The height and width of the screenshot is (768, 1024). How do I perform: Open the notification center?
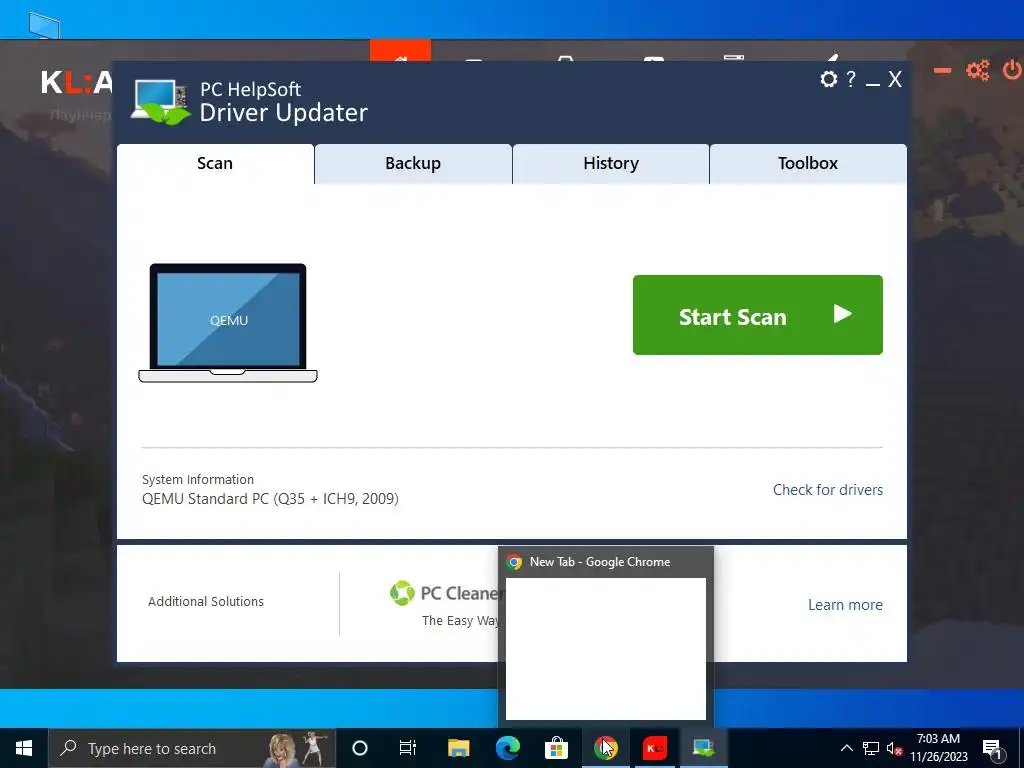click(x=993, y=749)
